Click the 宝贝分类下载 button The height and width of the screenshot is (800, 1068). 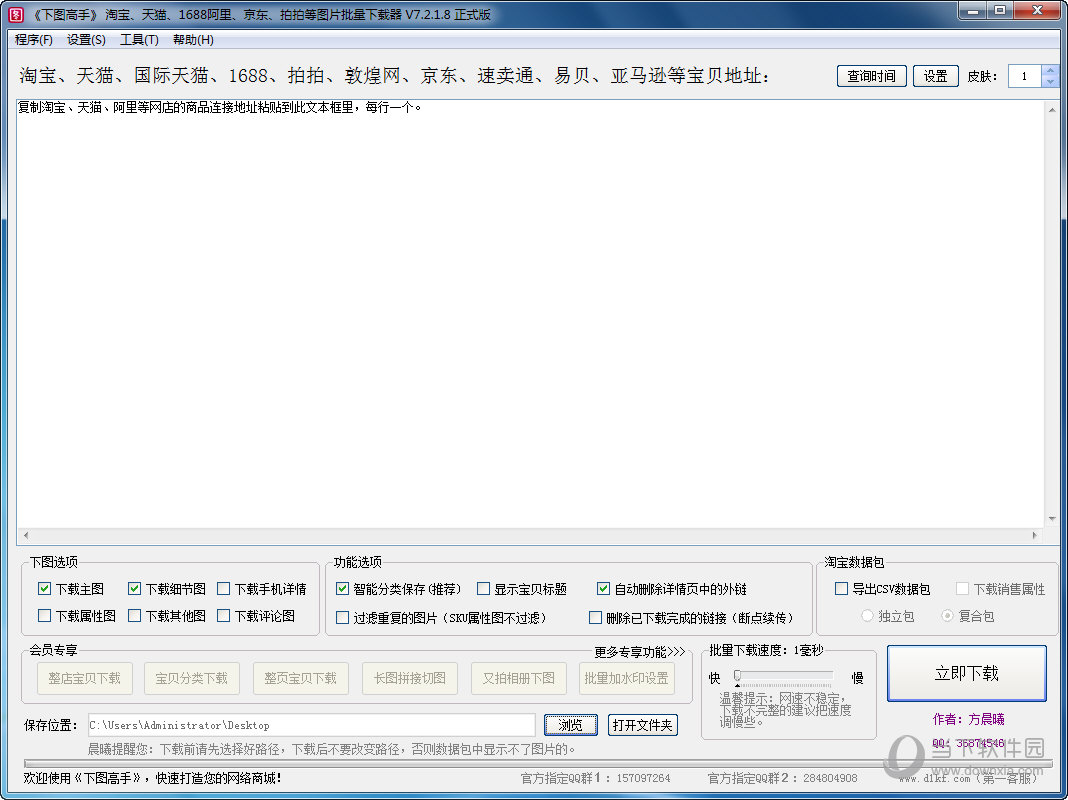[191, 678]
